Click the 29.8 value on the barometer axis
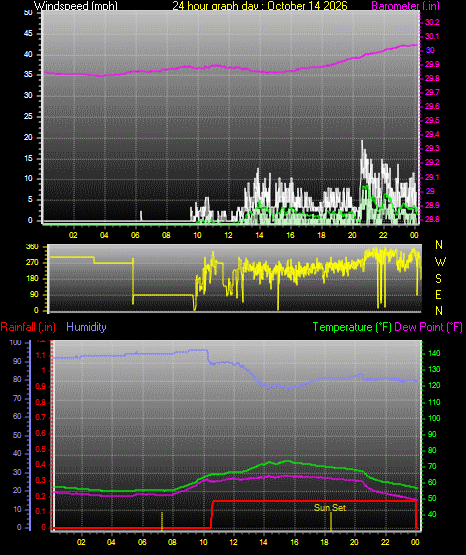466x555 pixels. point(432,78)
